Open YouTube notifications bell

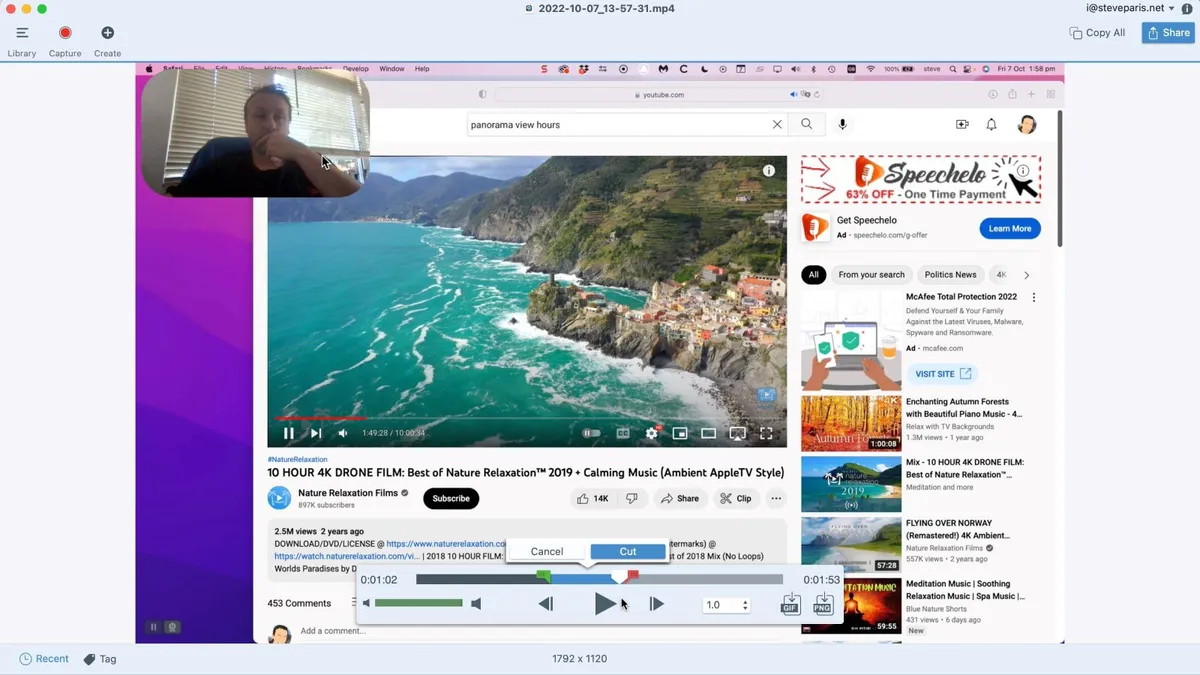(x=991, y=125)
